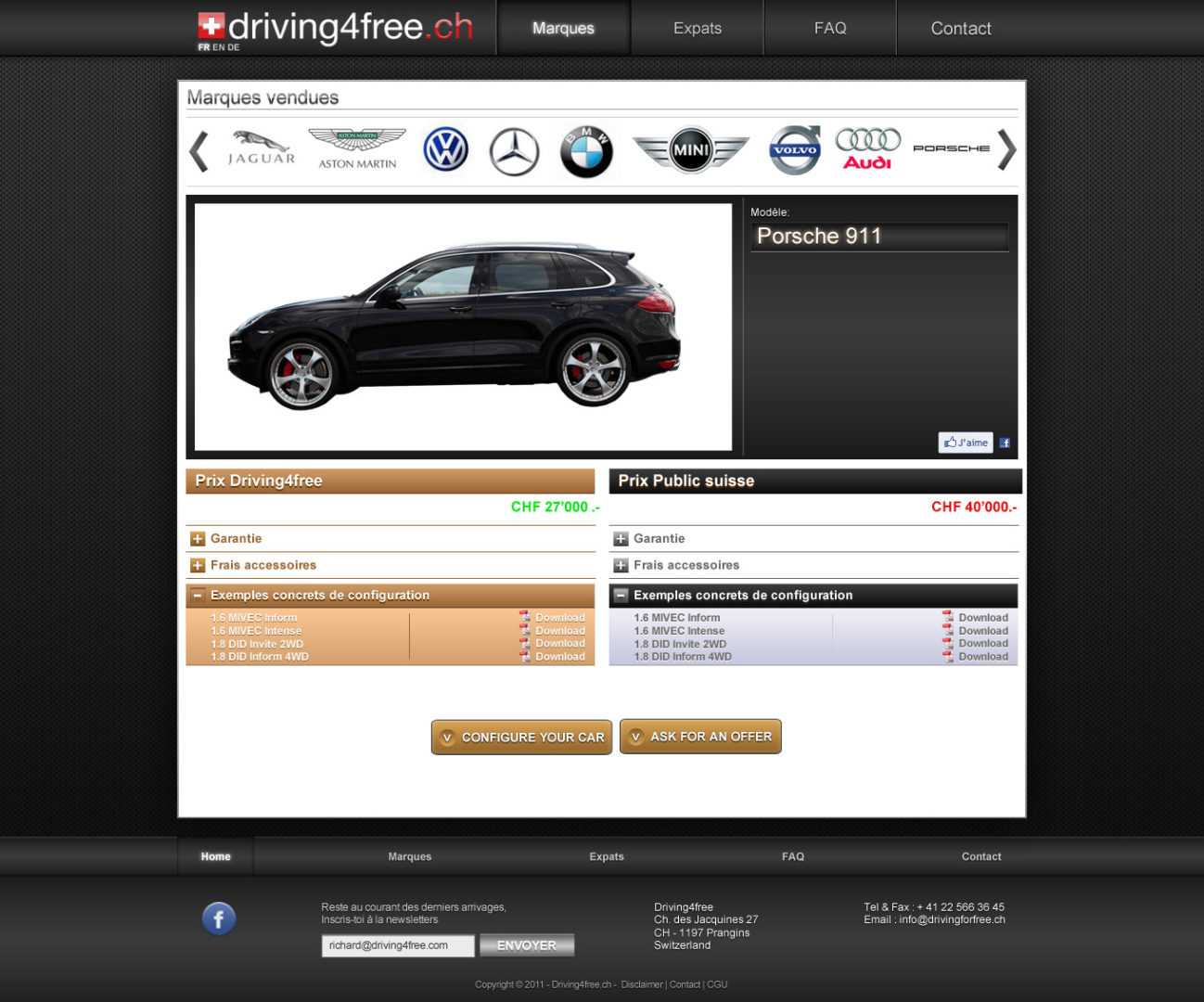This screenshot has height=1002, width=1204.
Task: Download 1.8 DID Inform 4WD Driving4free PDF
Action: tap(552, 656)
